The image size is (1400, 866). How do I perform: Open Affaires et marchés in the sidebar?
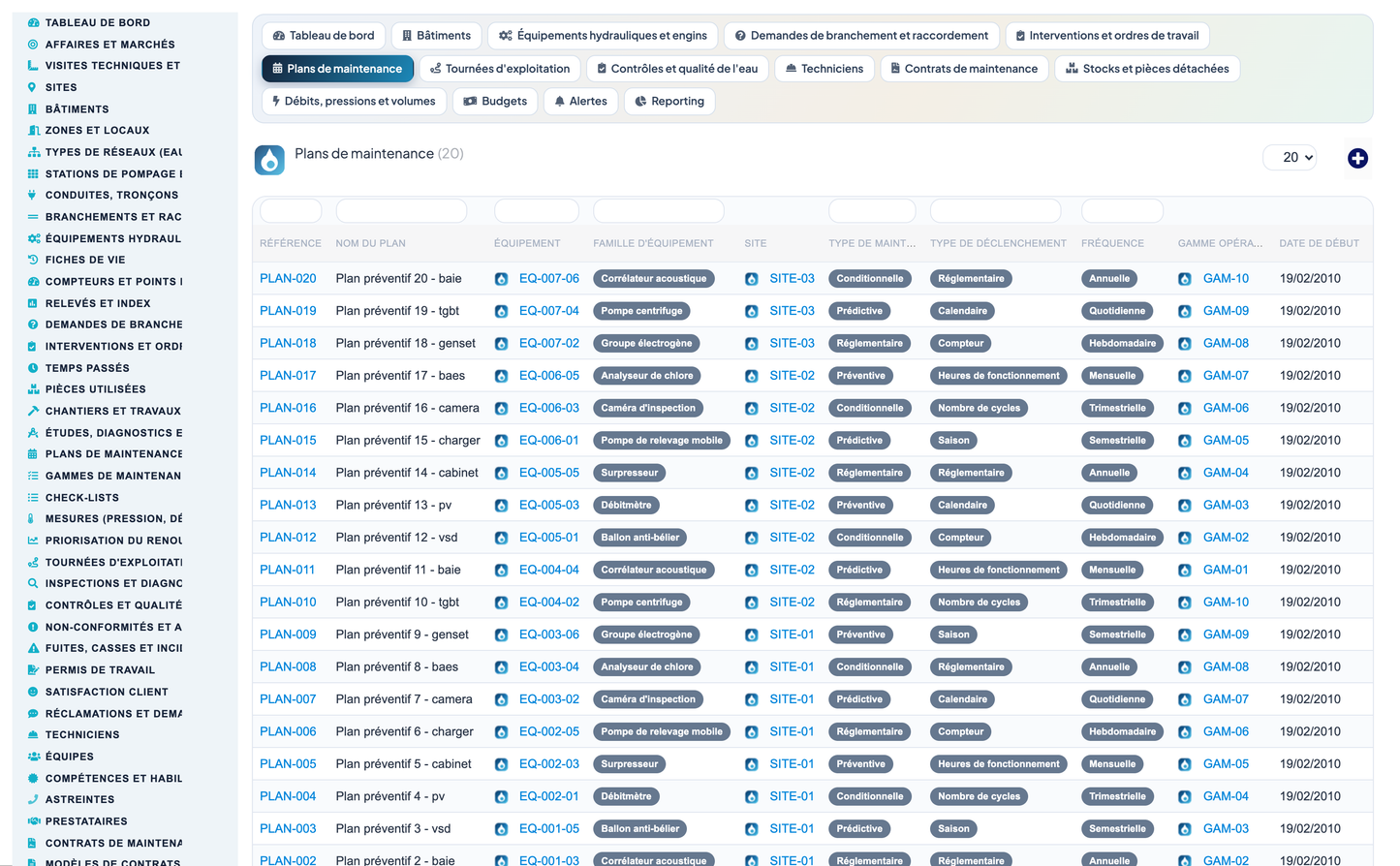[110, 45]
